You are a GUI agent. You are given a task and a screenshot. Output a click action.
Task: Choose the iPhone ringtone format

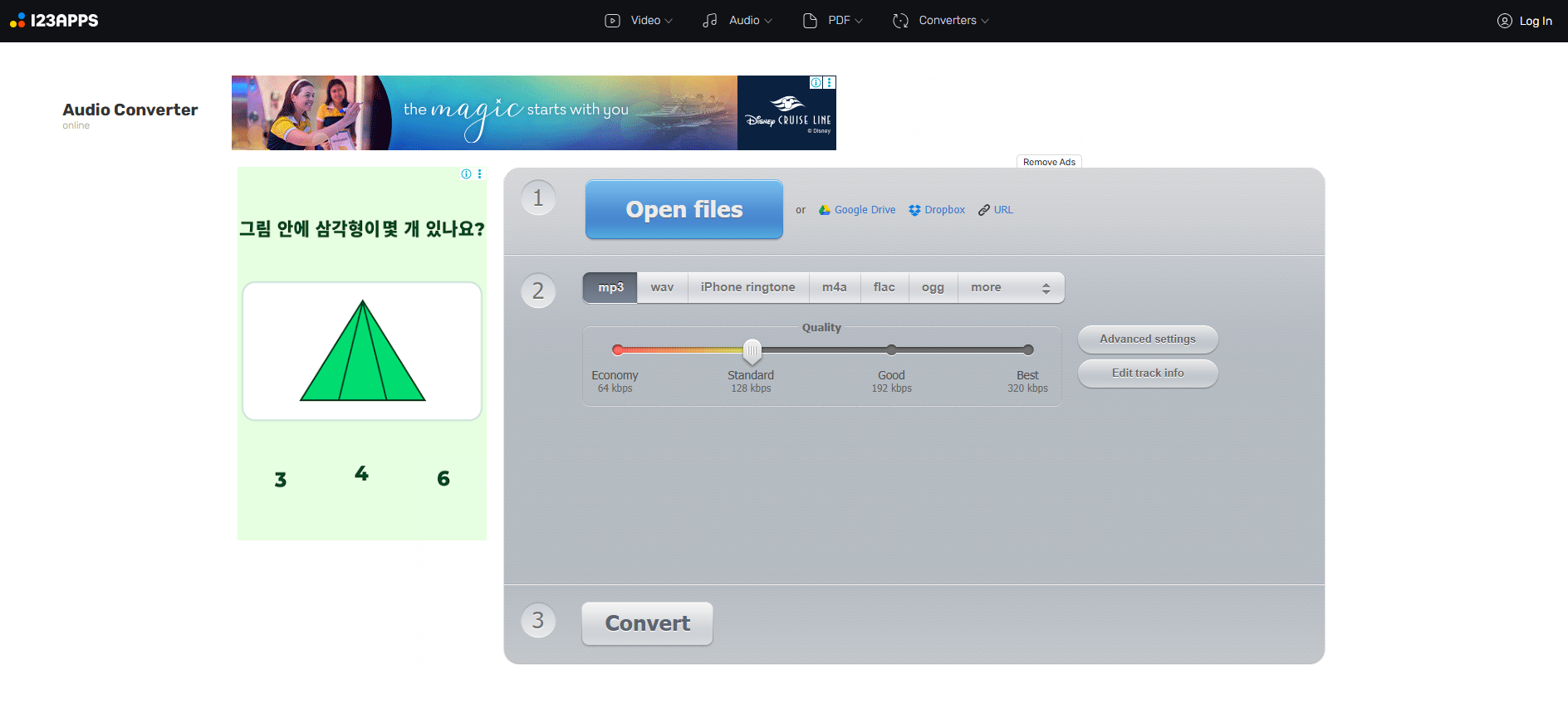(747, 287)
